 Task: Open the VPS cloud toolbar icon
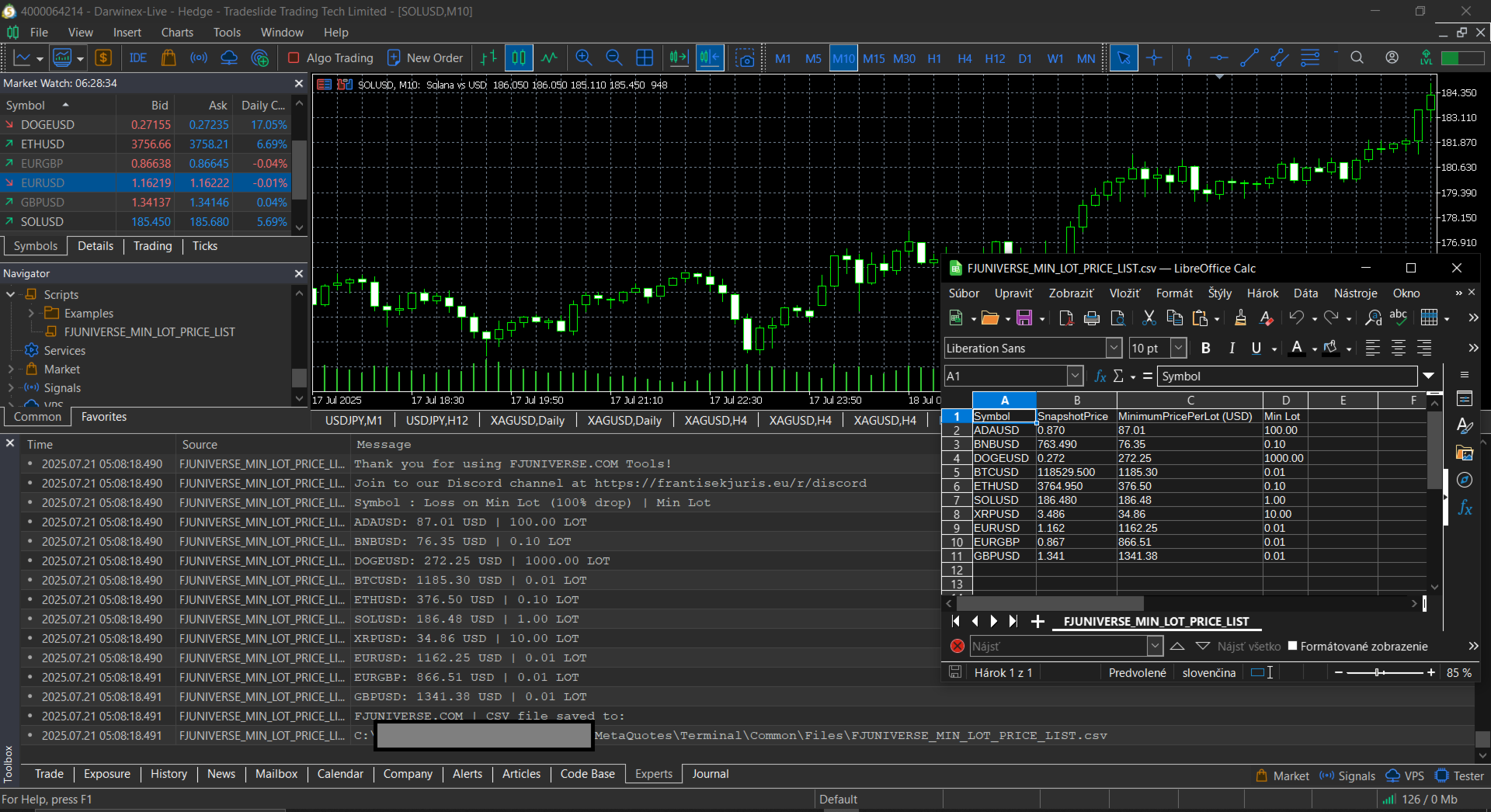pyautogui.click(x=229, y=58)
